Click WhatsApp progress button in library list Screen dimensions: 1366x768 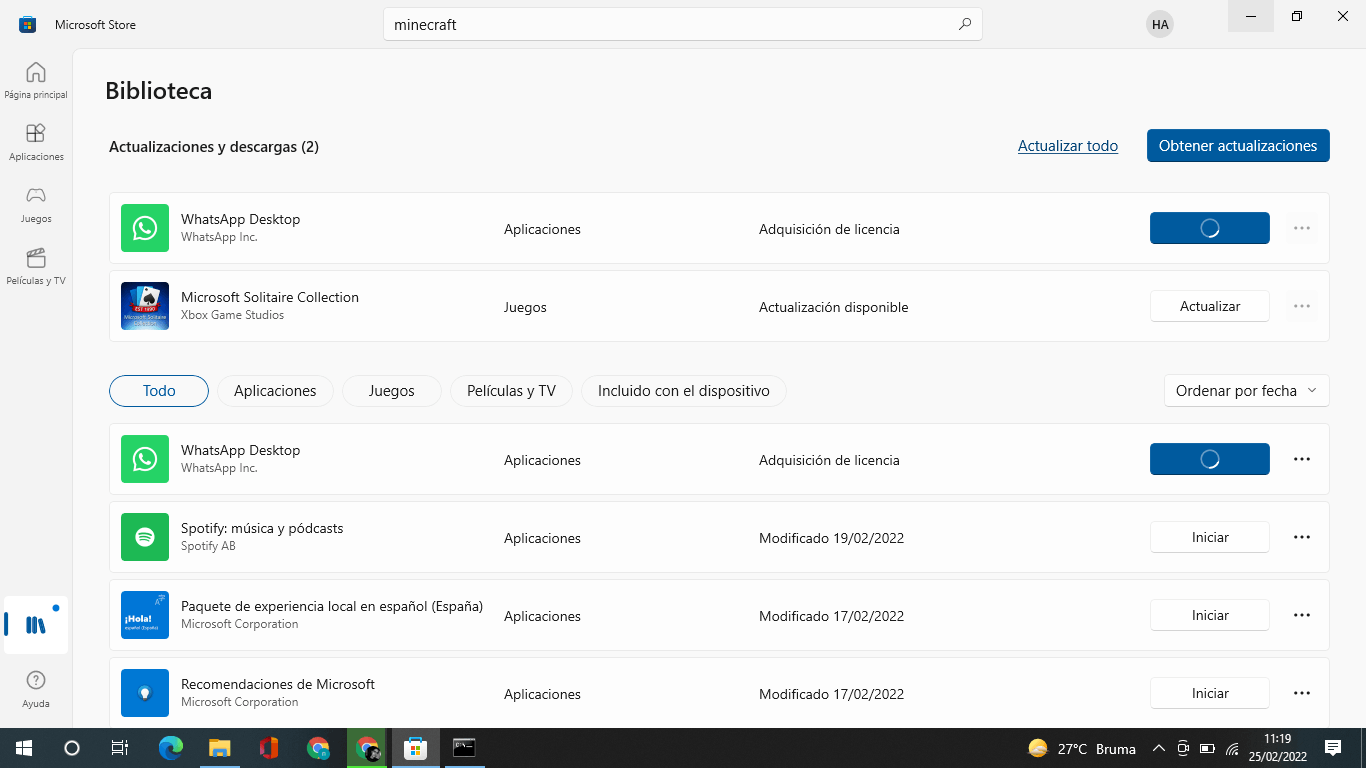point(1210,459)
